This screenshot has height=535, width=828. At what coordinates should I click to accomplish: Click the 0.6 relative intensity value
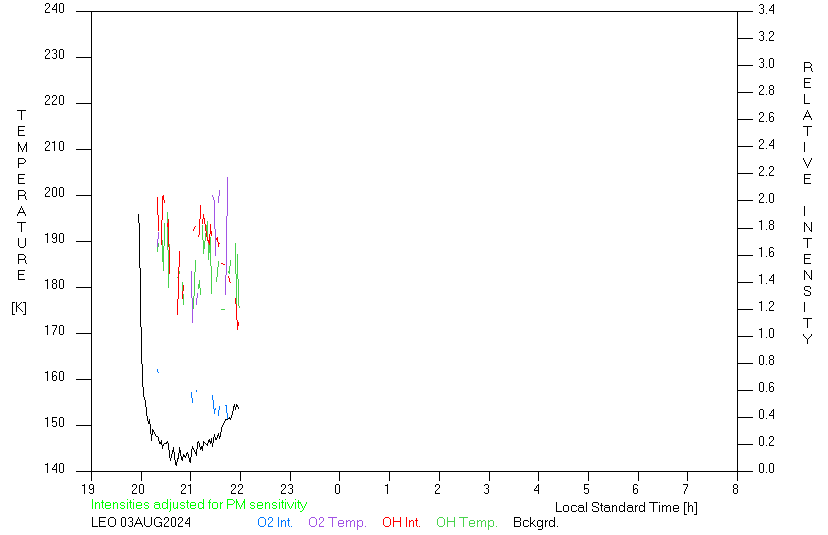point(766,388)
